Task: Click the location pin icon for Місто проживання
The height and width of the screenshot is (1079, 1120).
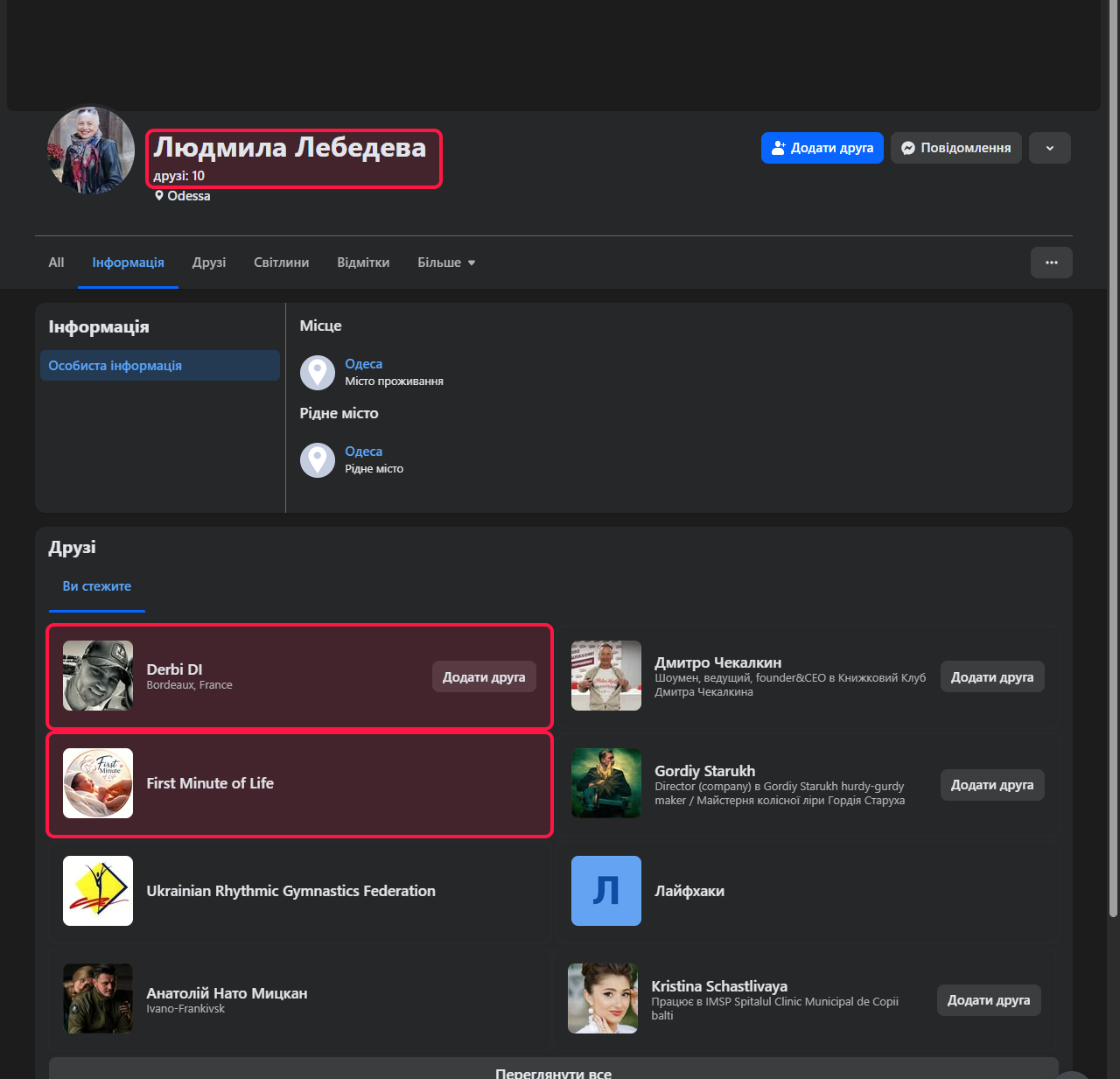Action: (x=318, y=373)
